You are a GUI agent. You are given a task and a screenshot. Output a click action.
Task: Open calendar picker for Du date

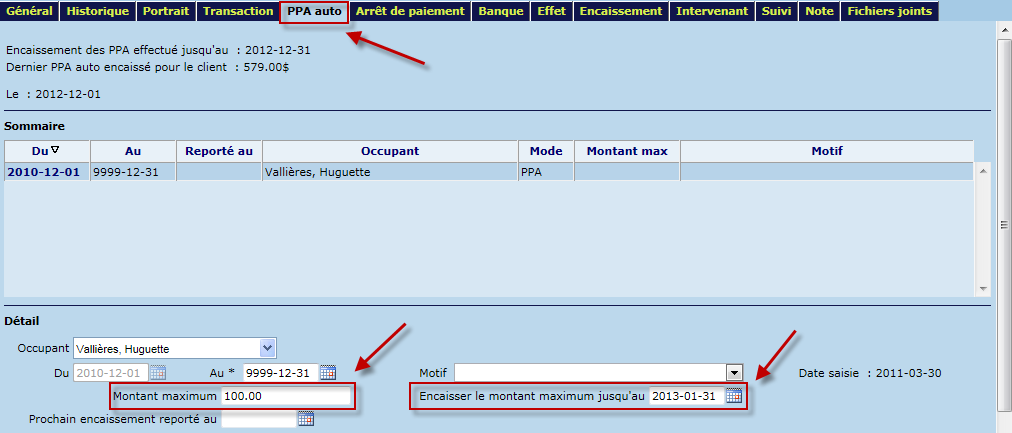click(x=158, y=373)
